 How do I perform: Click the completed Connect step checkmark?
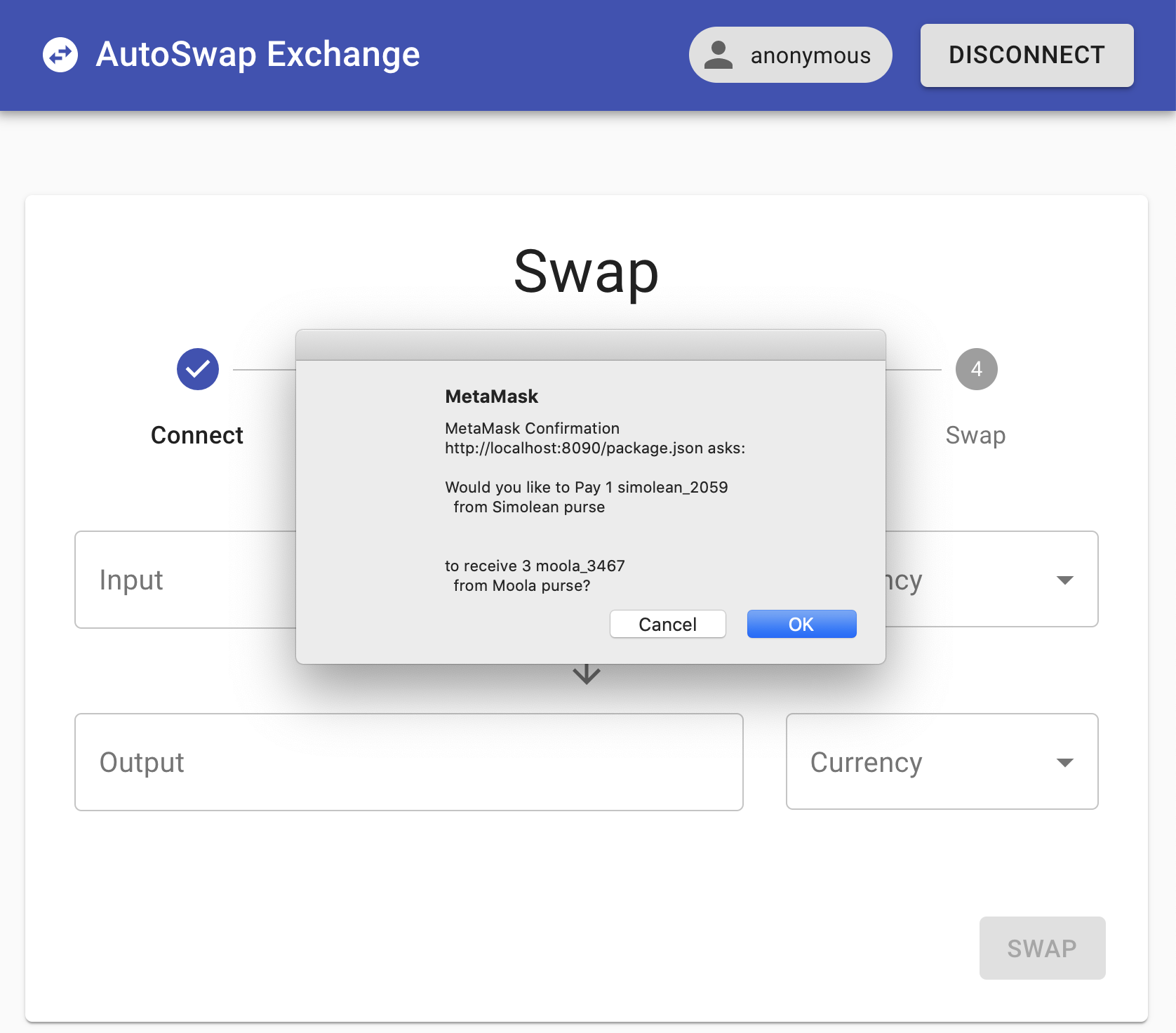tap(198, 369)
